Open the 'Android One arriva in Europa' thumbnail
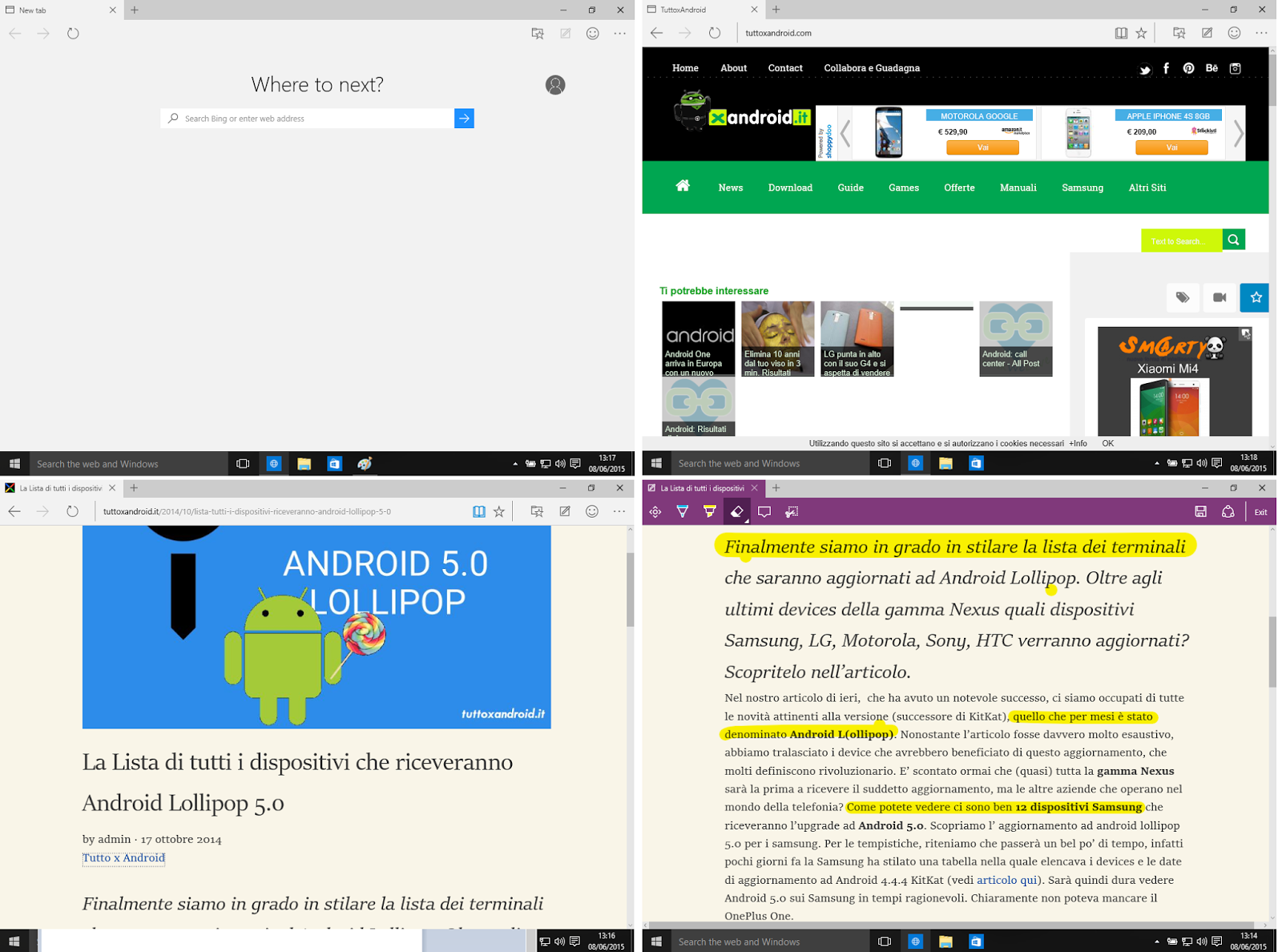 [x=698, y=339]
